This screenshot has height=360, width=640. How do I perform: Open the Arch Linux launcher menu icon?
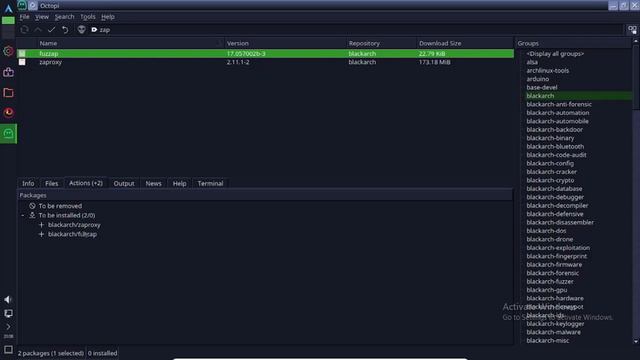tap(8, 9)
